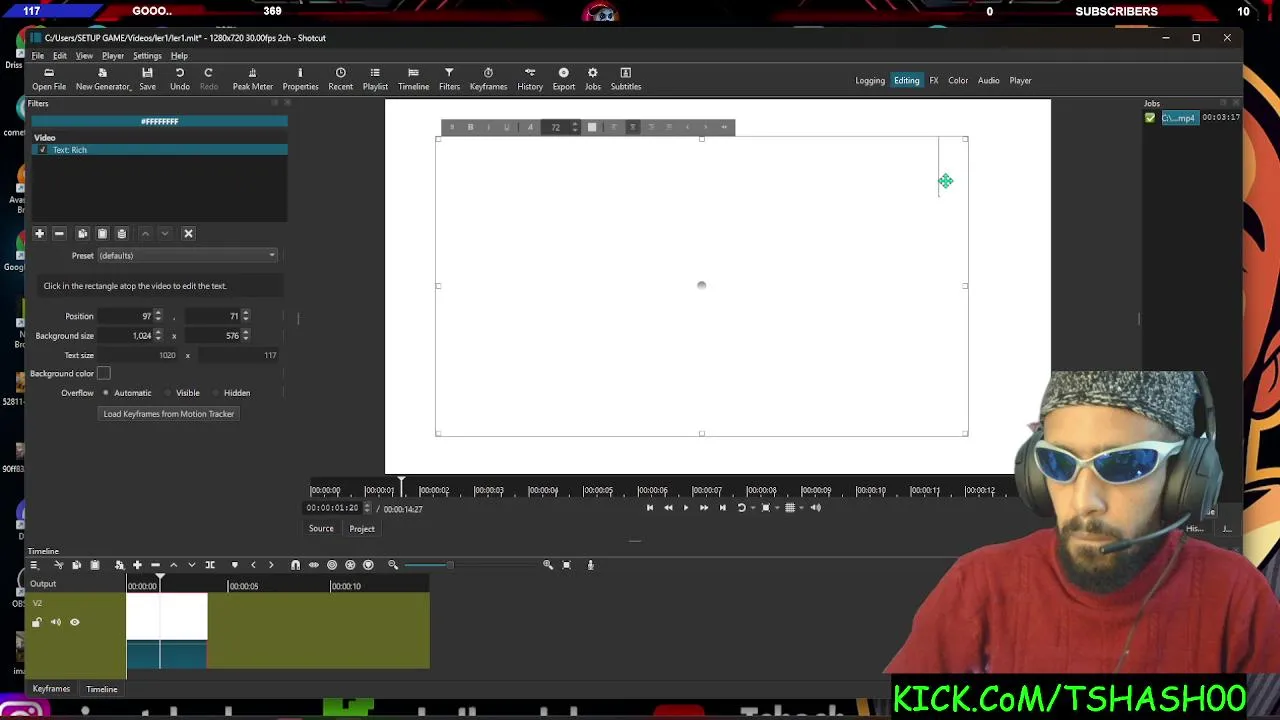Click the text font size stepper

575,127
